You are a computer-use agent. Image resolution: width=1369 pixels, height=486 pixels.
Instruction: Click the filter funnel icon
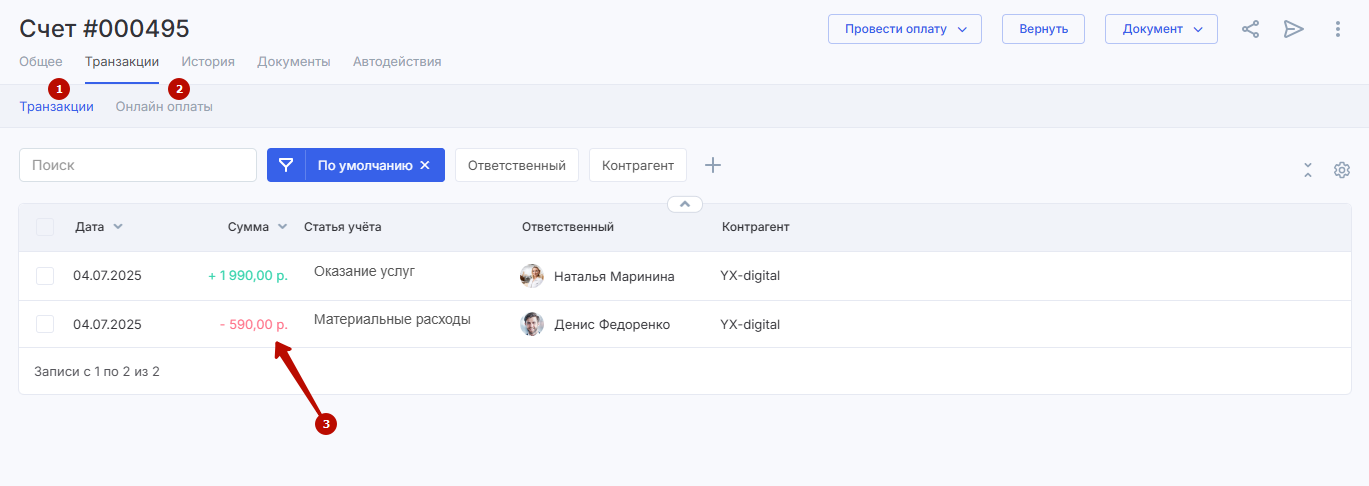pos(286,165)
